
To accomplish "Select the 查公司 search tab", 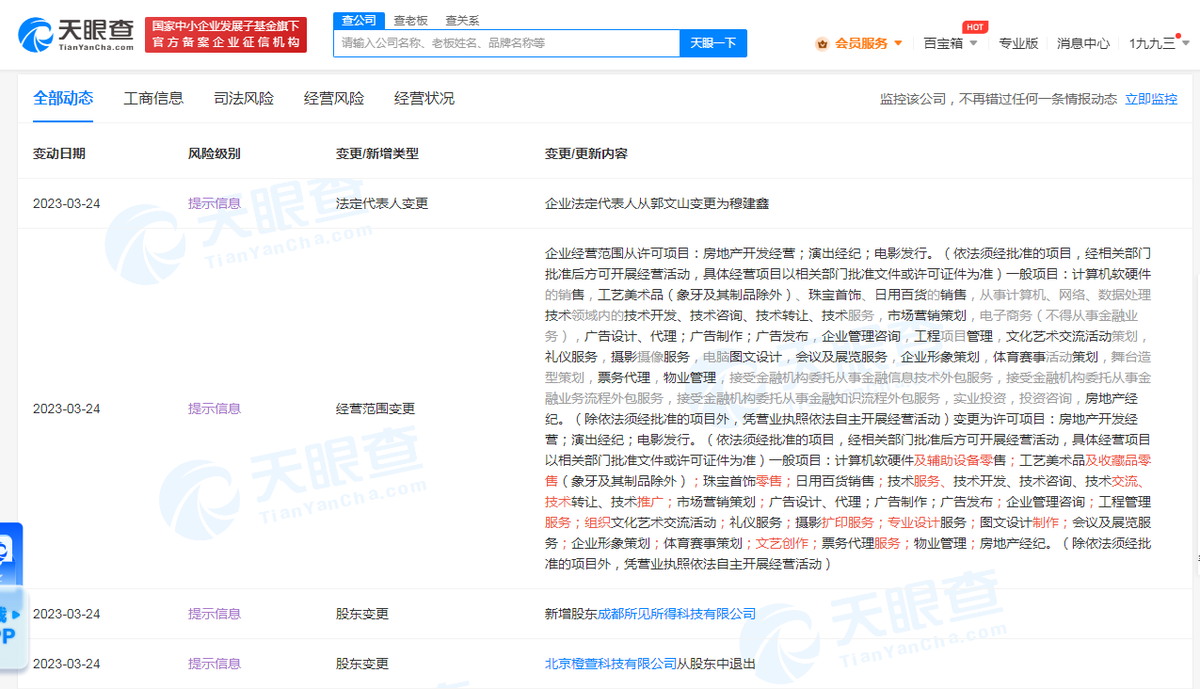I will [x=359, y=19].
